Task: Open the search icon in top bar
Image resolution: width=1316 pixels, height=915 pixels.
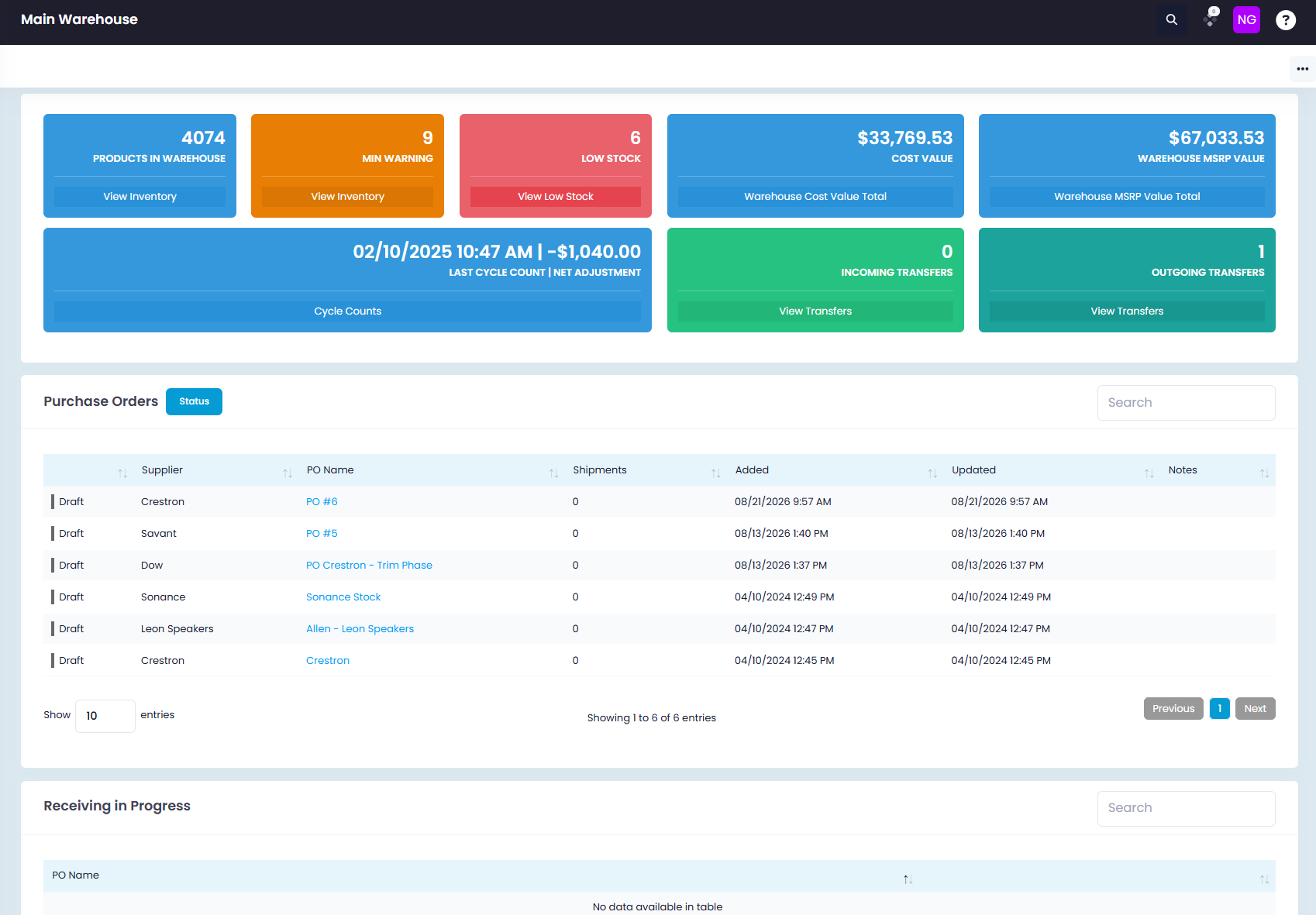Action: click(x=1172, y=20)
